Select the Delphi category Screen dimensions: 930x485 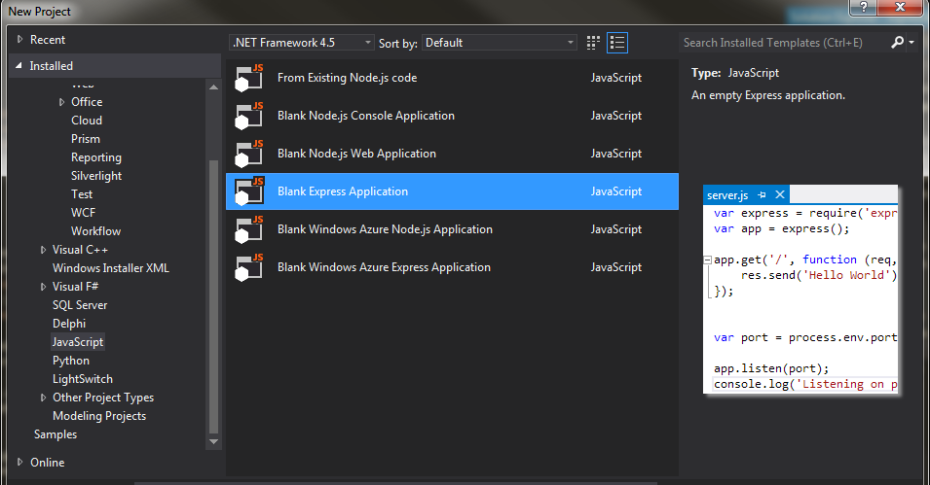click(69, 323)
